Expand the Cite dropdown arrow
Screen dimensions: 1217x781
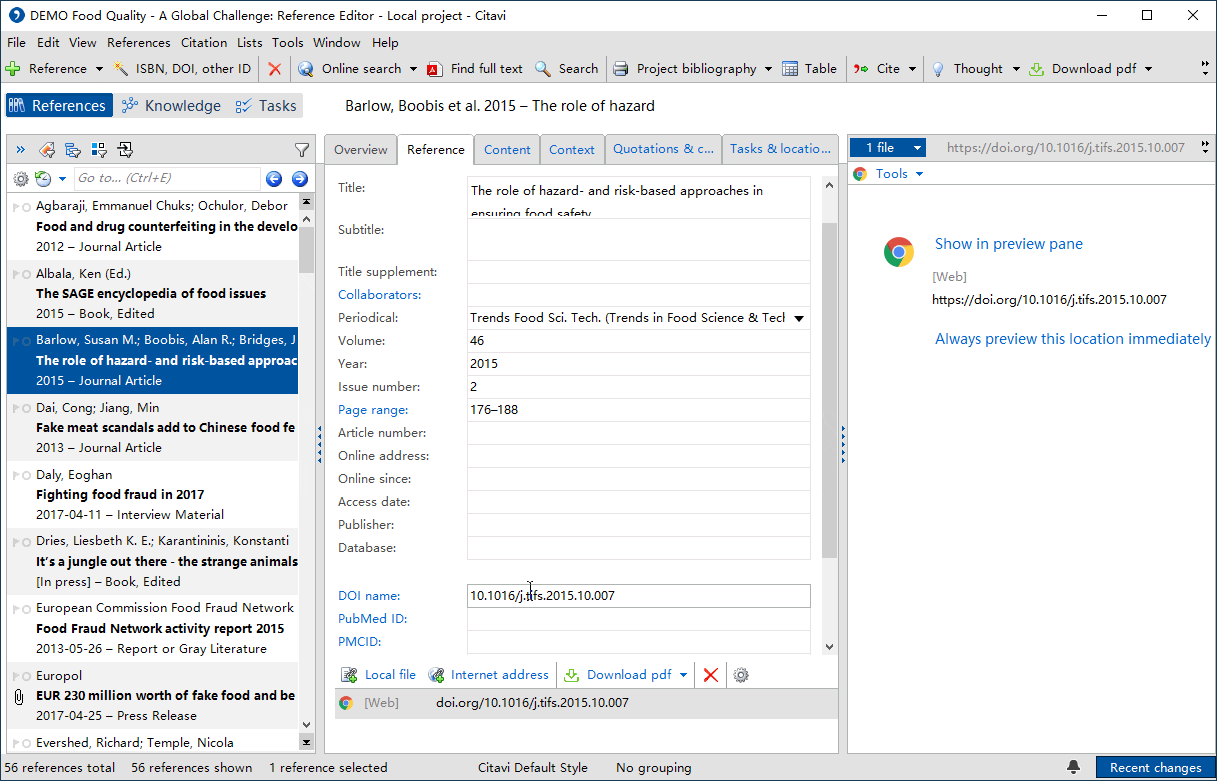911,69
